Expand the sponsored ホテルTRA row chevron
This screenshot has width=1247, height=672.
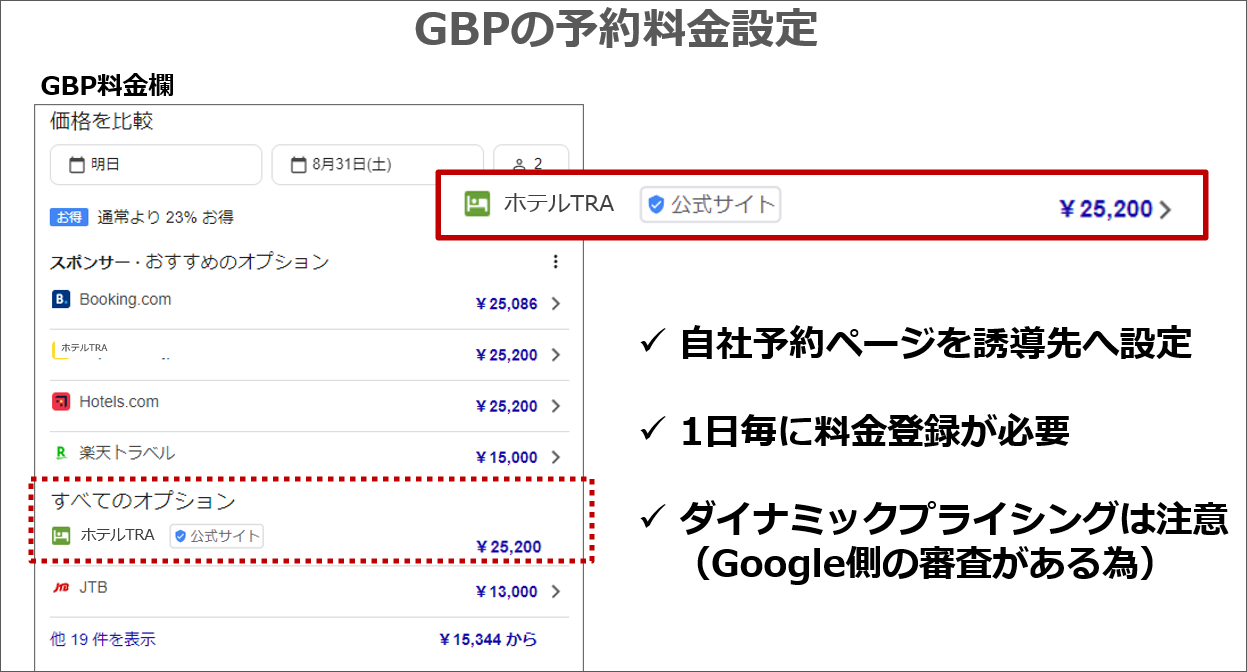pos(556,355)
